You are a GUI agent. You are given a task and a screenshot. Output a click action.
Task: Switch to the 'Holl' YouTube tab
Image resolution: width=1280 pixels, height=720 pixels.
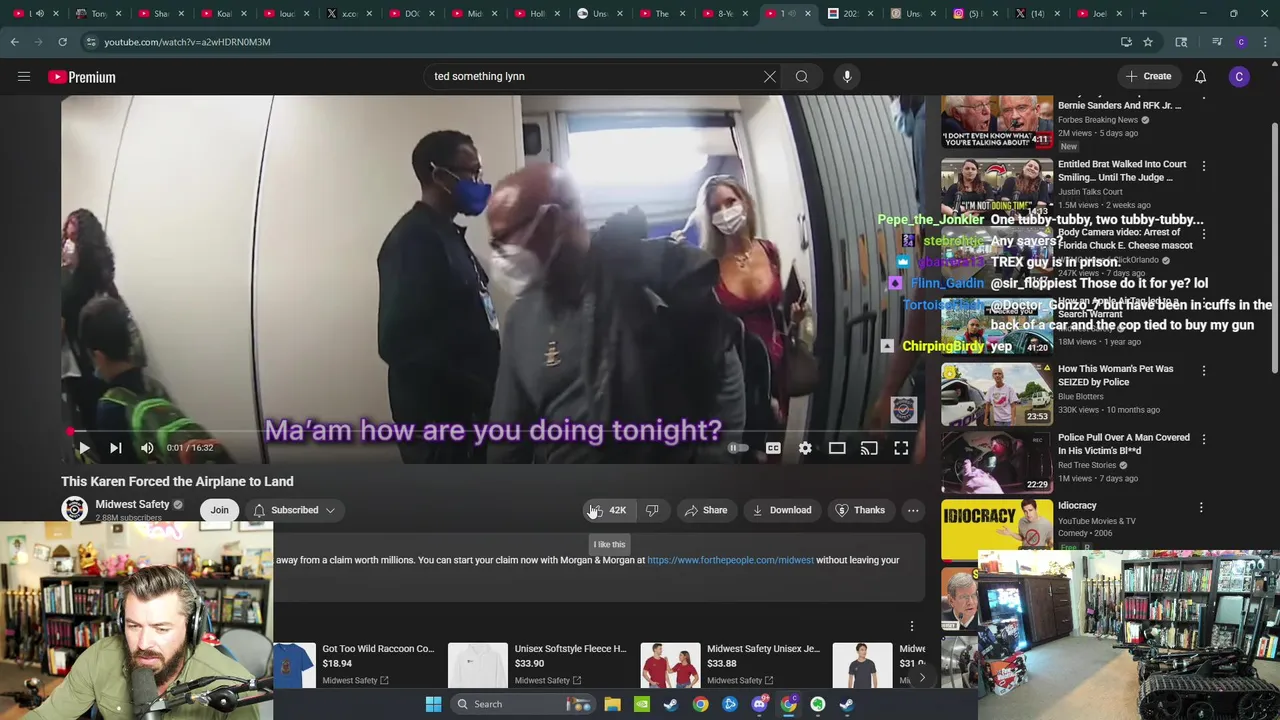pyautogui.click(x=536, y=14)
